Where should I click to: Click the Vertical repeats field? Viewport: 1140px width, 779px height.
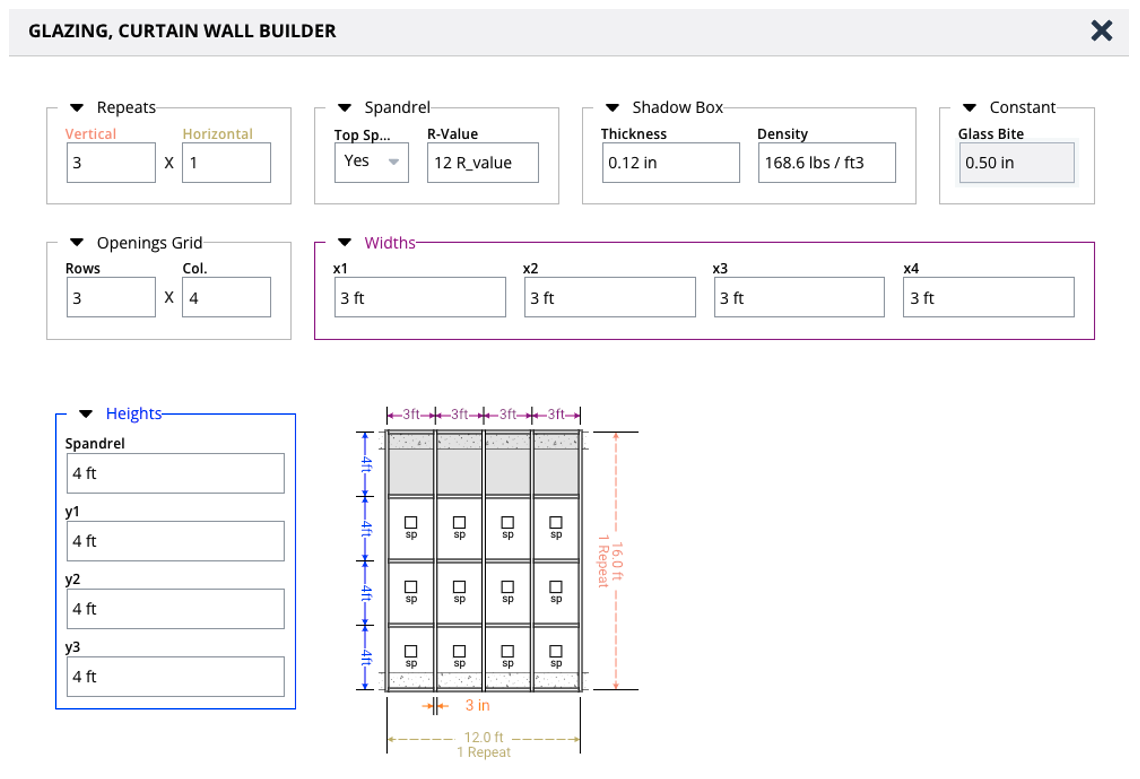pyautogui.click(x=110, y=162)
